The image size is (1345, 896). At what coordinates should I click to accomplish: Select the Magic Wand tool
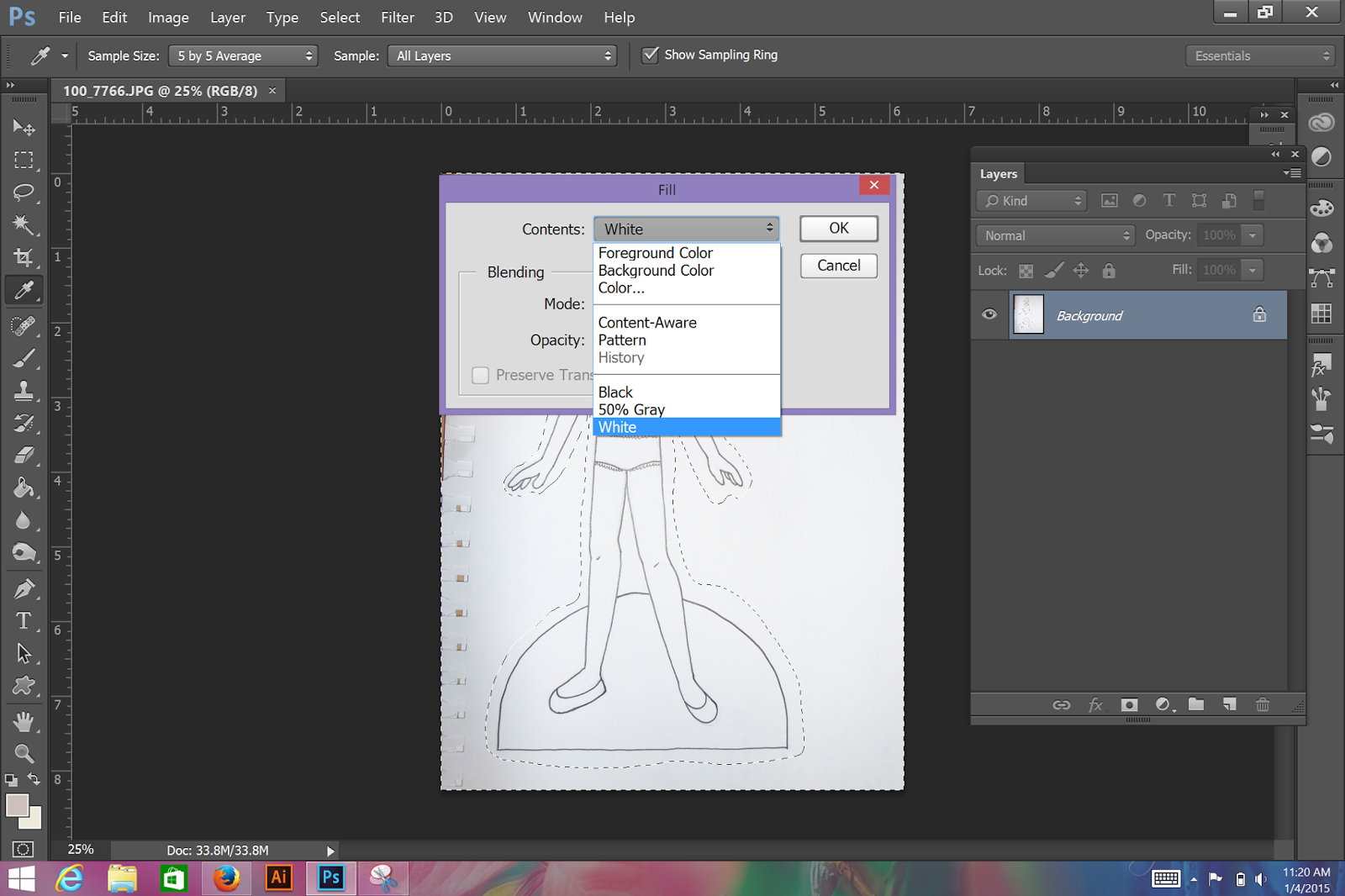point(24,224)
